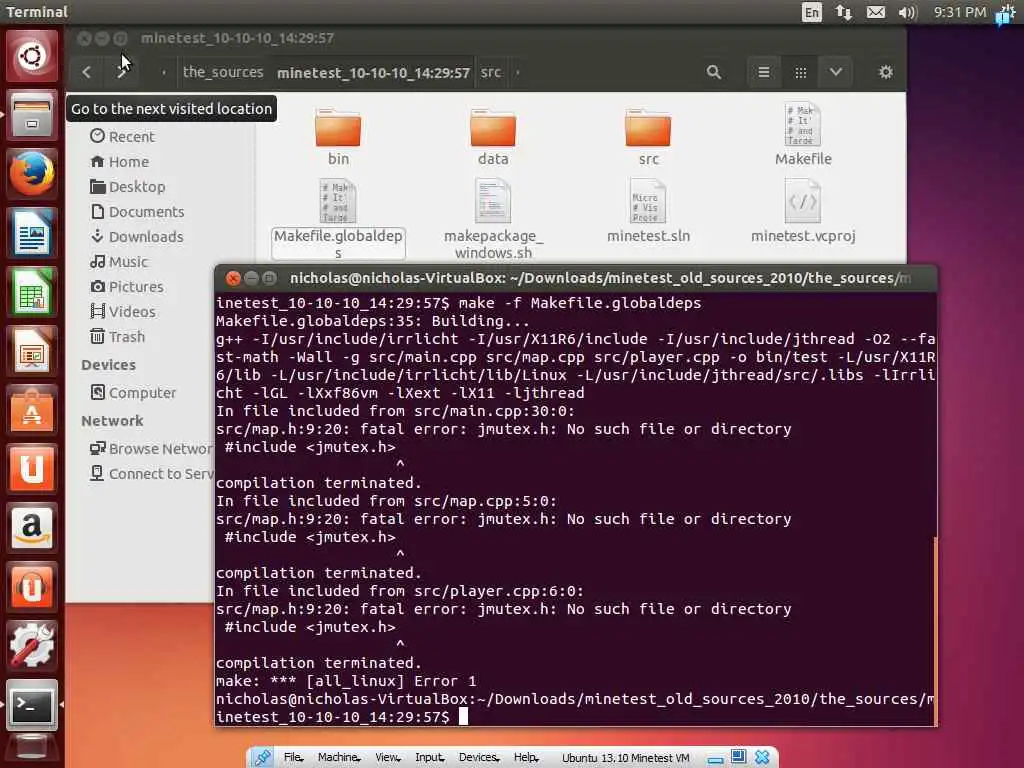This screenshot has height=768, width=1024.
Task: Switch to Terminal launcher icon
Action: [31, 704]
